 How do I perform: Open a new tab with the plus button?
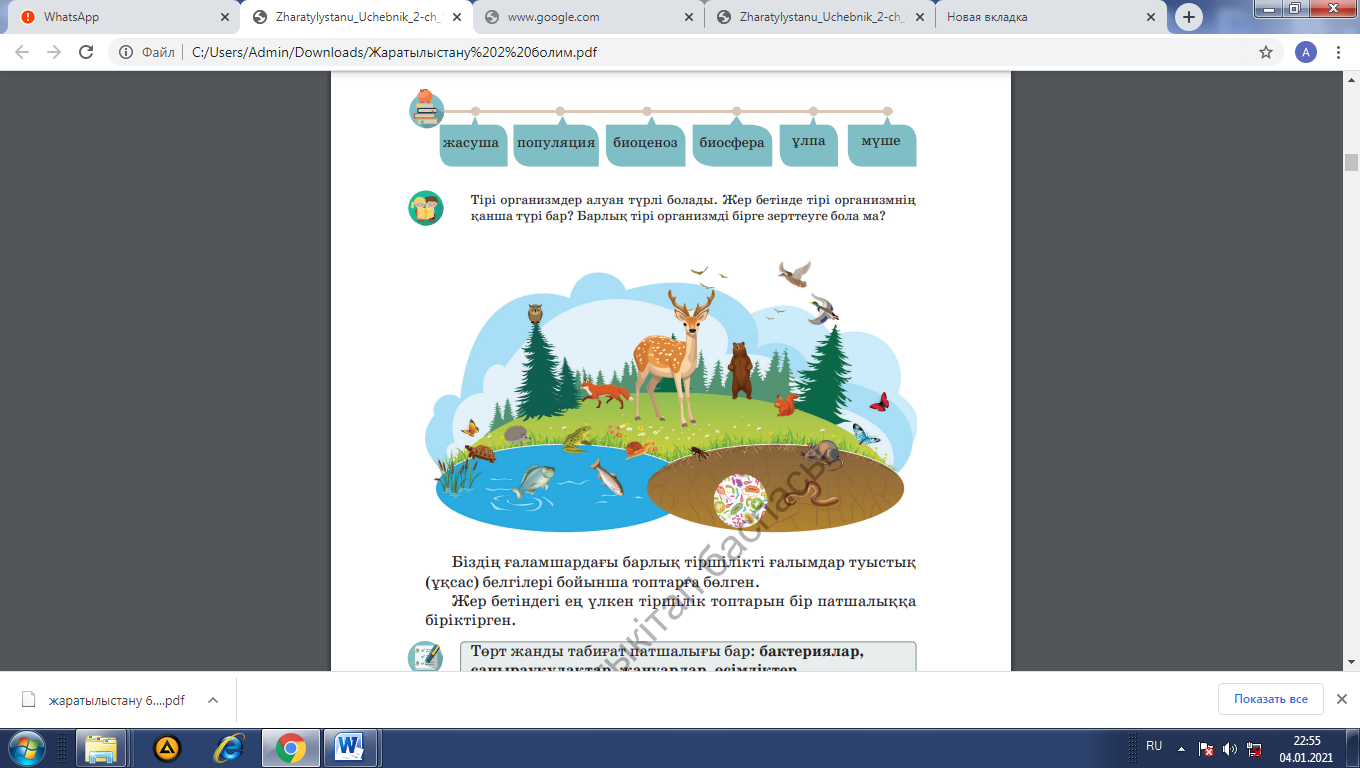pyautogui.click(x=1189, y=17)
